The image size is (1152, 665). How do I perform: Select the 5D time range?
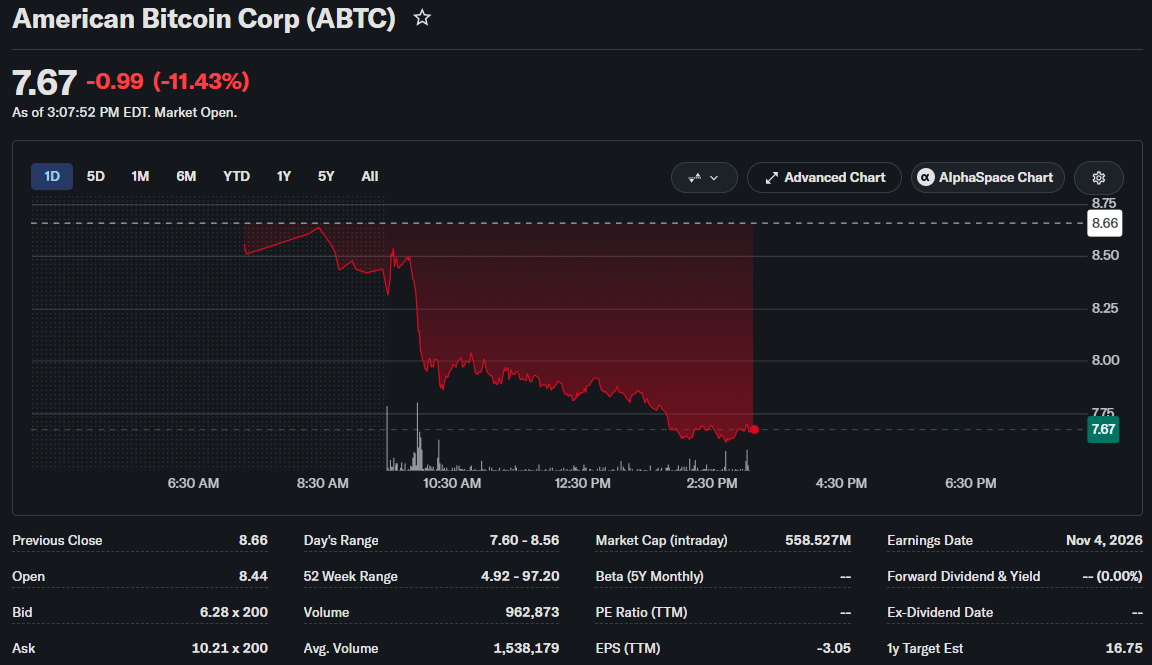coord(96,176)
